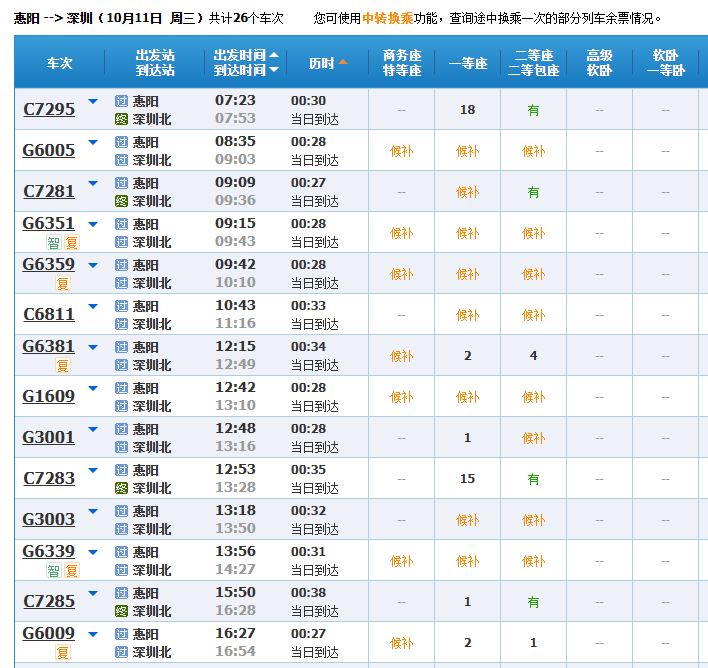The height and width of the screenshot is (668, 708).
Task: Click 智 badge under G6339
Action: click(54, 571)
